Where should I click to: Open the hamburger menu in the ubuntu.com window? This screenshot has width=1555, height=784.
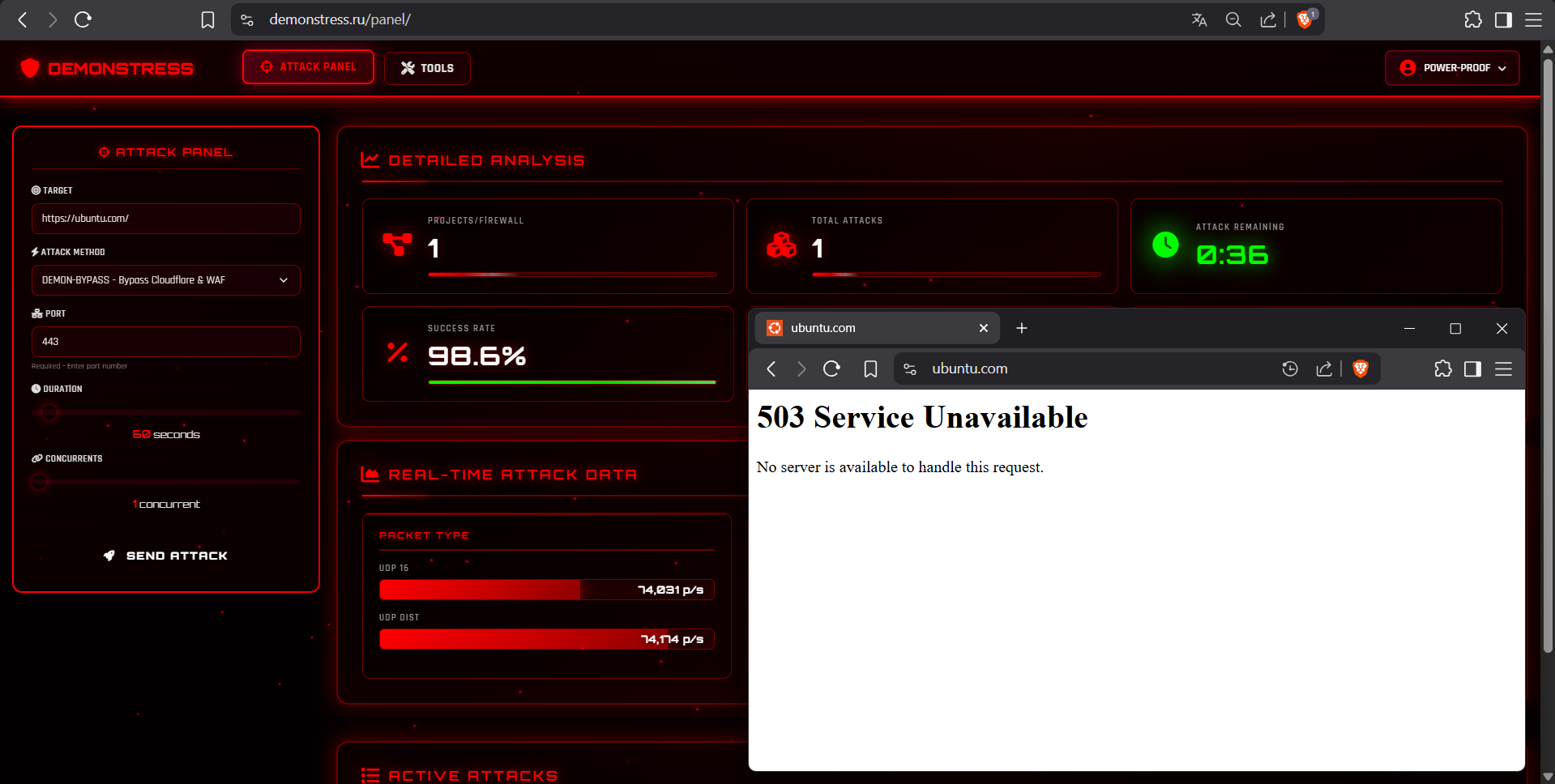(1503, 369)
